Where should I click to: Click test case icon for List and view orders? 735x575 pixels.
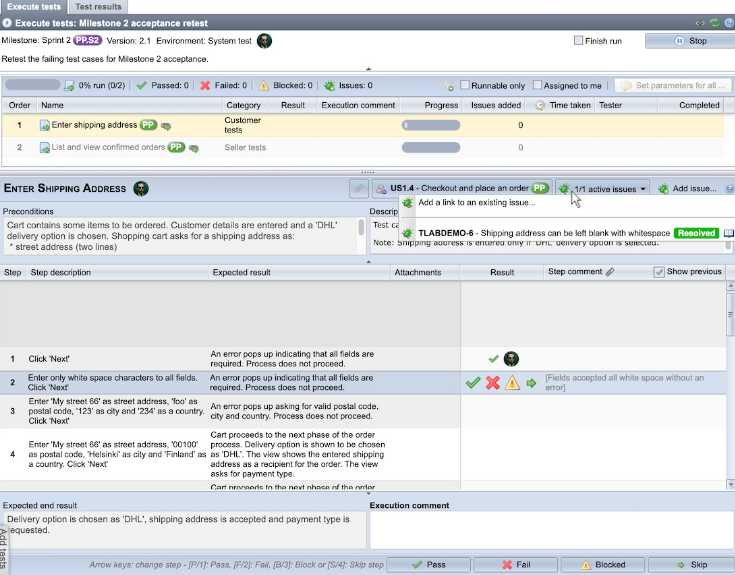click(x=45, y=148)
